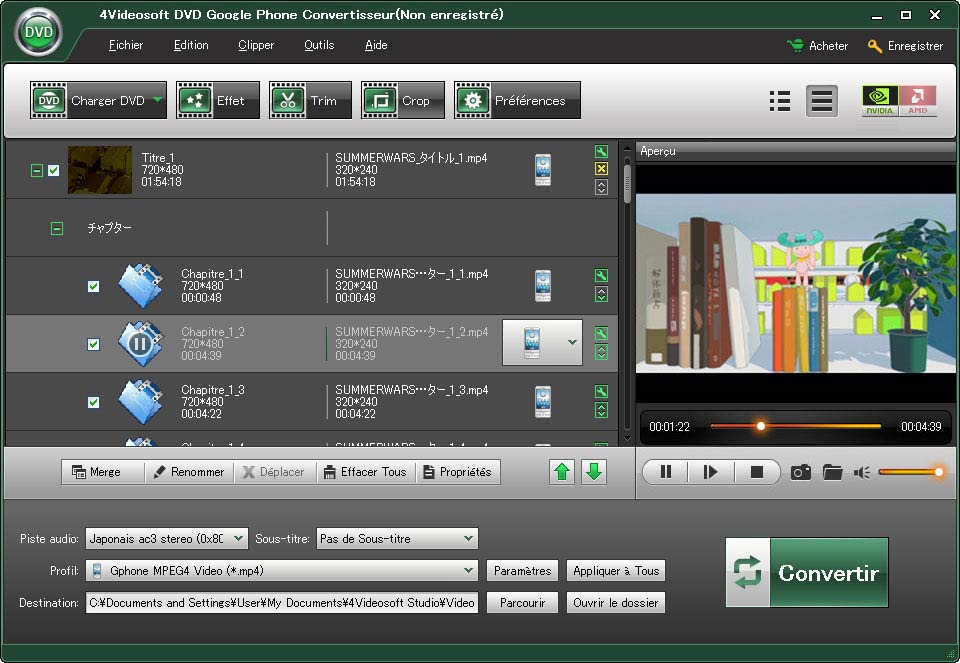This screenshot has height=663, width=960.
Task: Open Préférences gear settings
Action: pyautogui.click(x=517, y=100)
